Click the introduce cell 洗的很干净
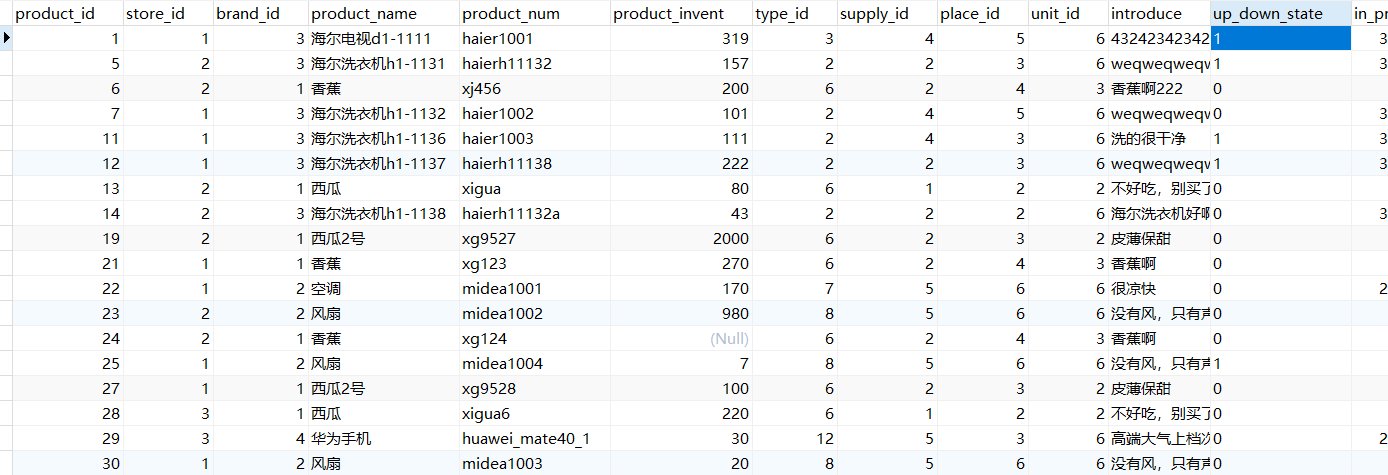Image resolution: width=1388 pixels, height=475 pixels. 1159,138
